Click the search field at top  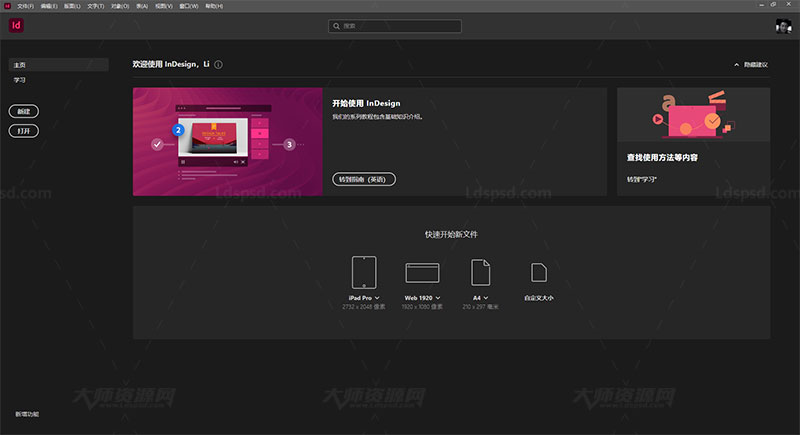[x=395, y=26]
